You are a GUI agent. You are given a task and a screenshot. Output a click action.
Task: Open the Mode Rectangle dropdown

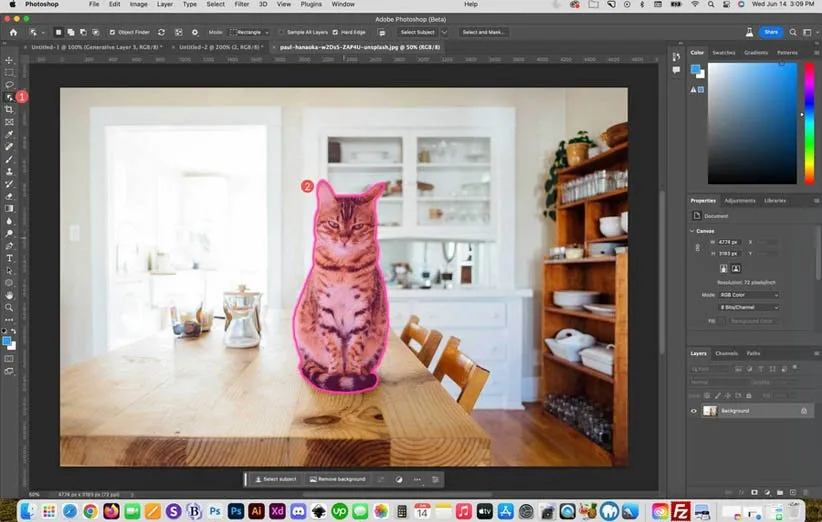tap(248, 32)
